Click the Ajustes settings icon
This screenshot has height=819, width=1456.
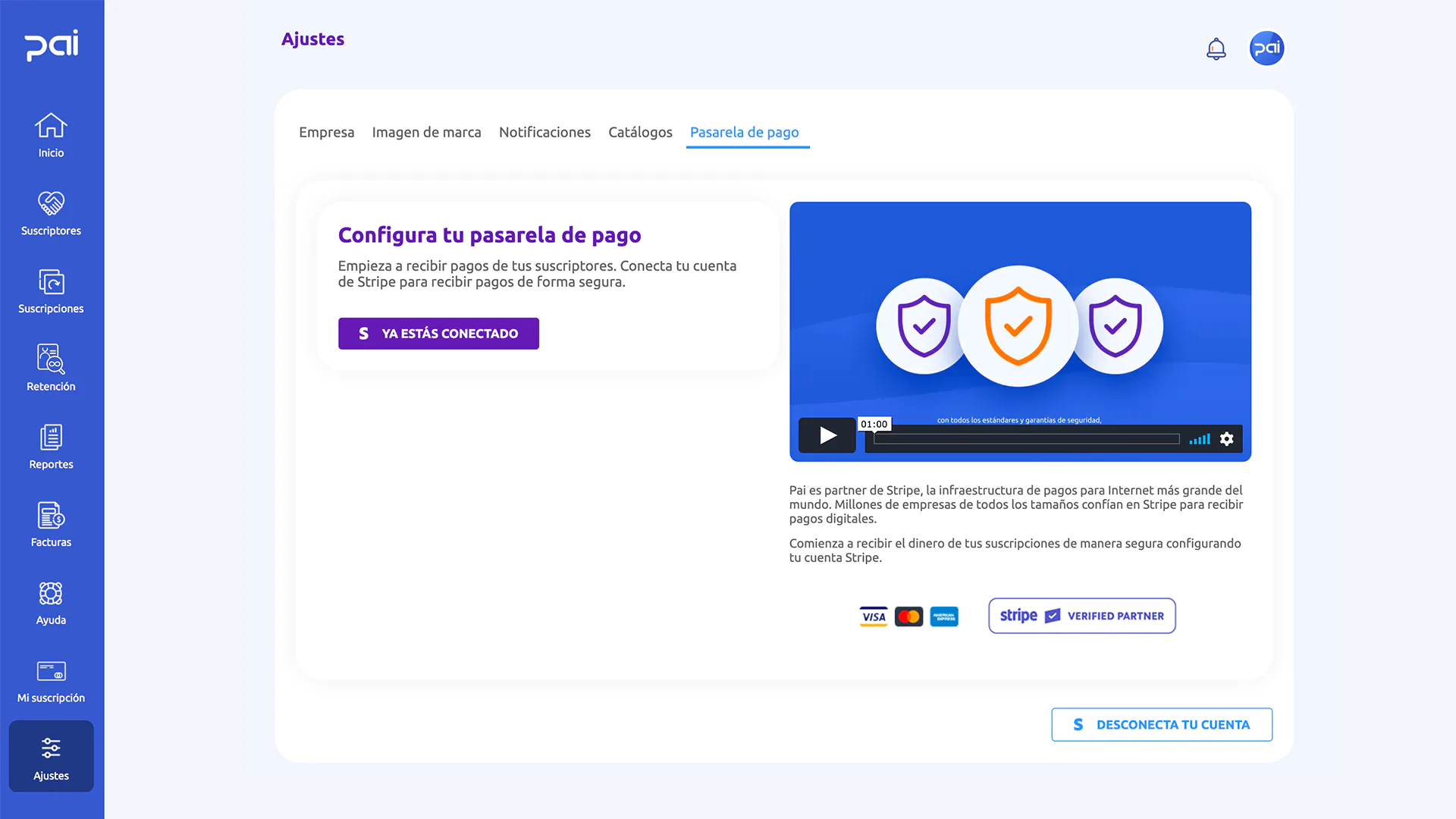point(51,748)
